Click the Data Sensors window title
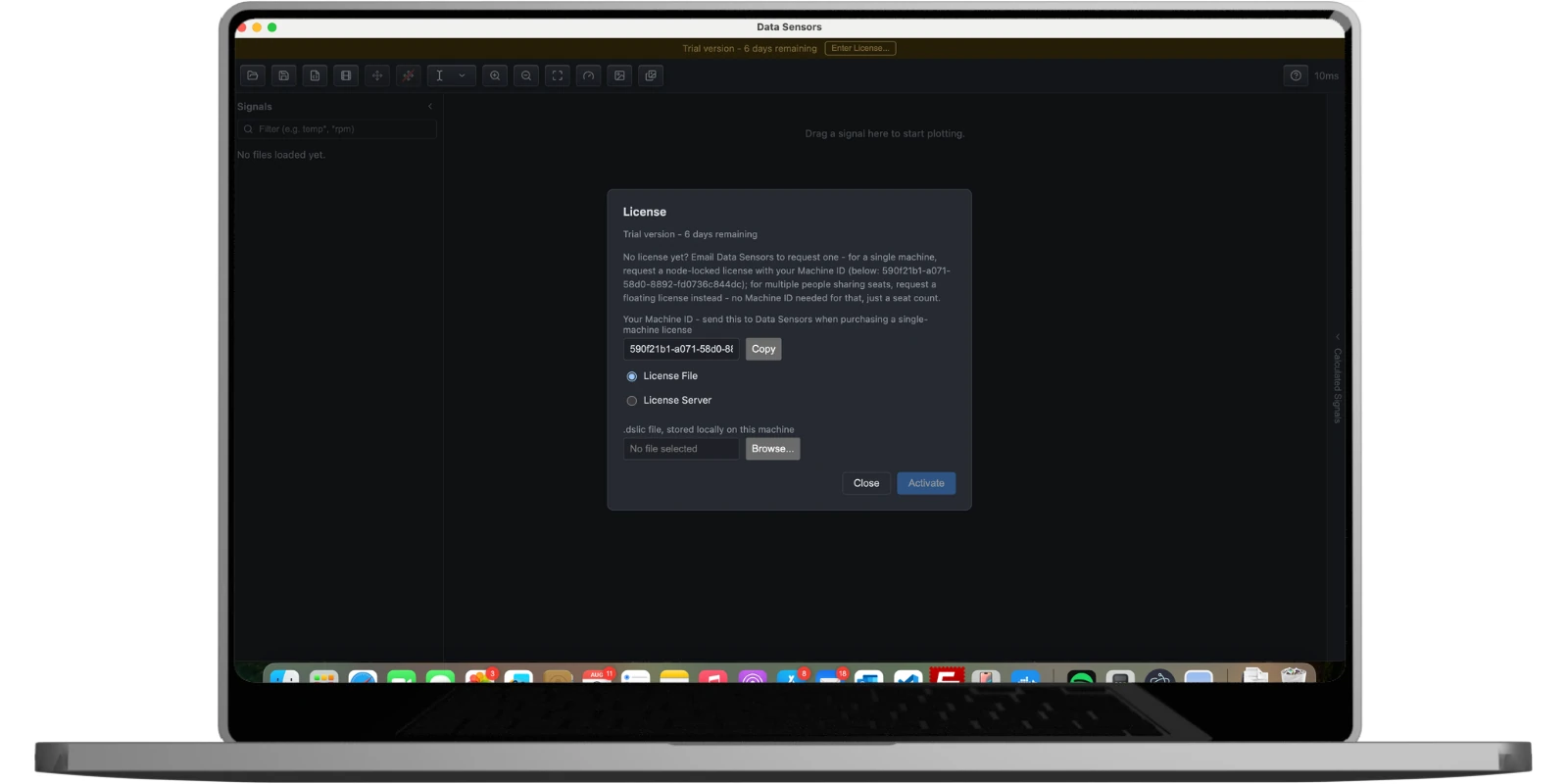 [x=789, y=27]
